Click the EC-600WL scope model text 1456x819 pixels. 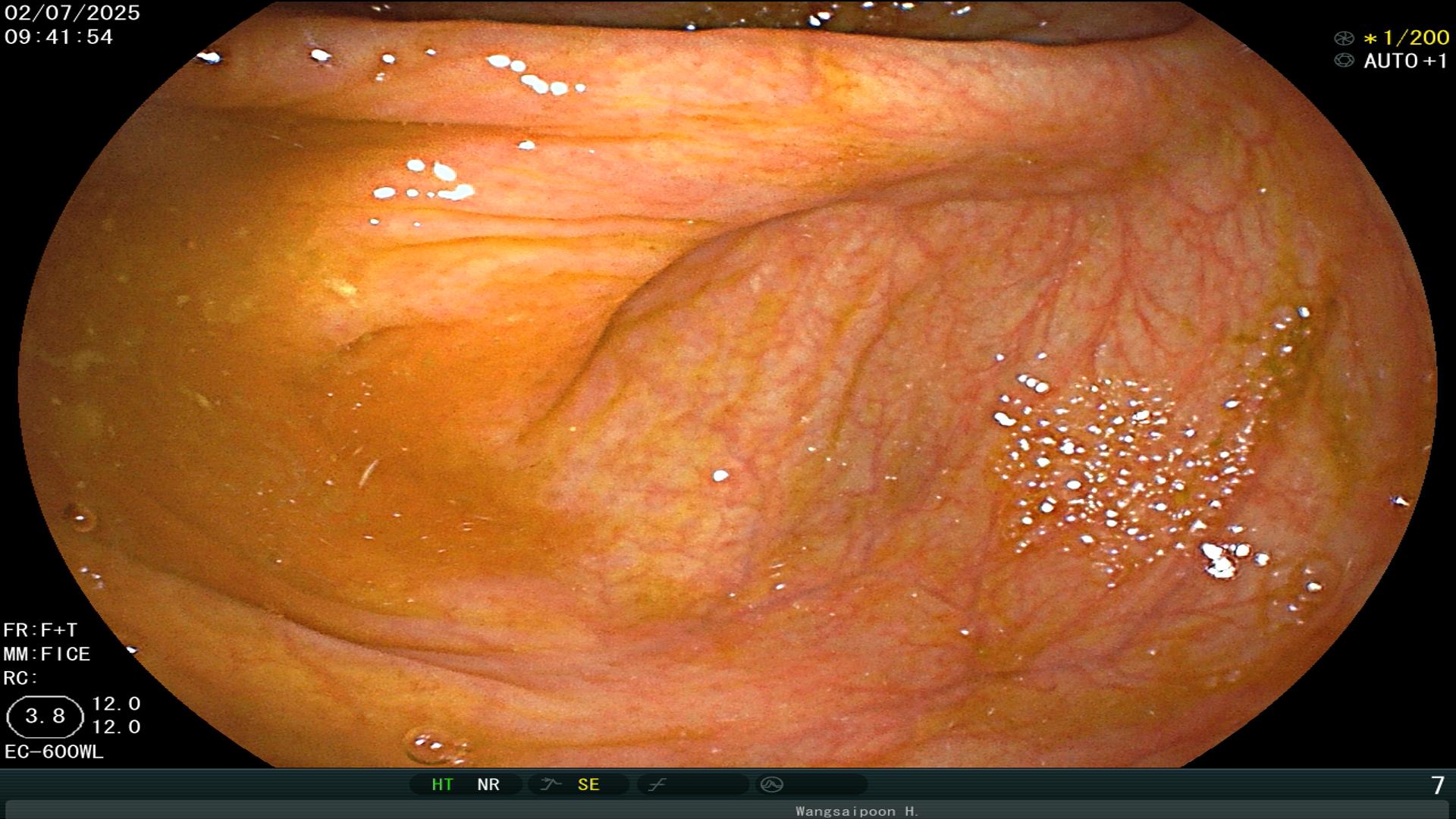(x=54, y=752)
